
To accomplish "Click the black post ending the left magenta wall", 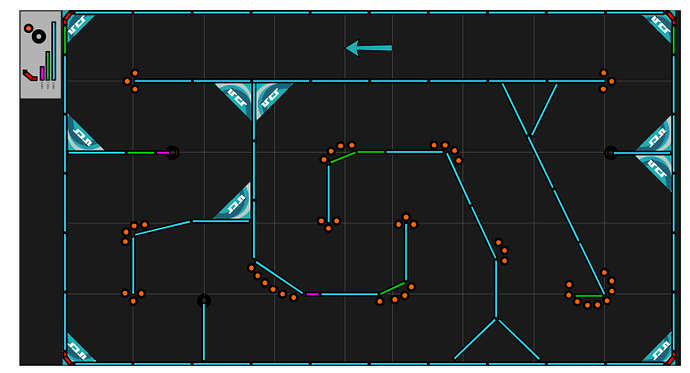I will pyautogui.click(x=172, y=153).
